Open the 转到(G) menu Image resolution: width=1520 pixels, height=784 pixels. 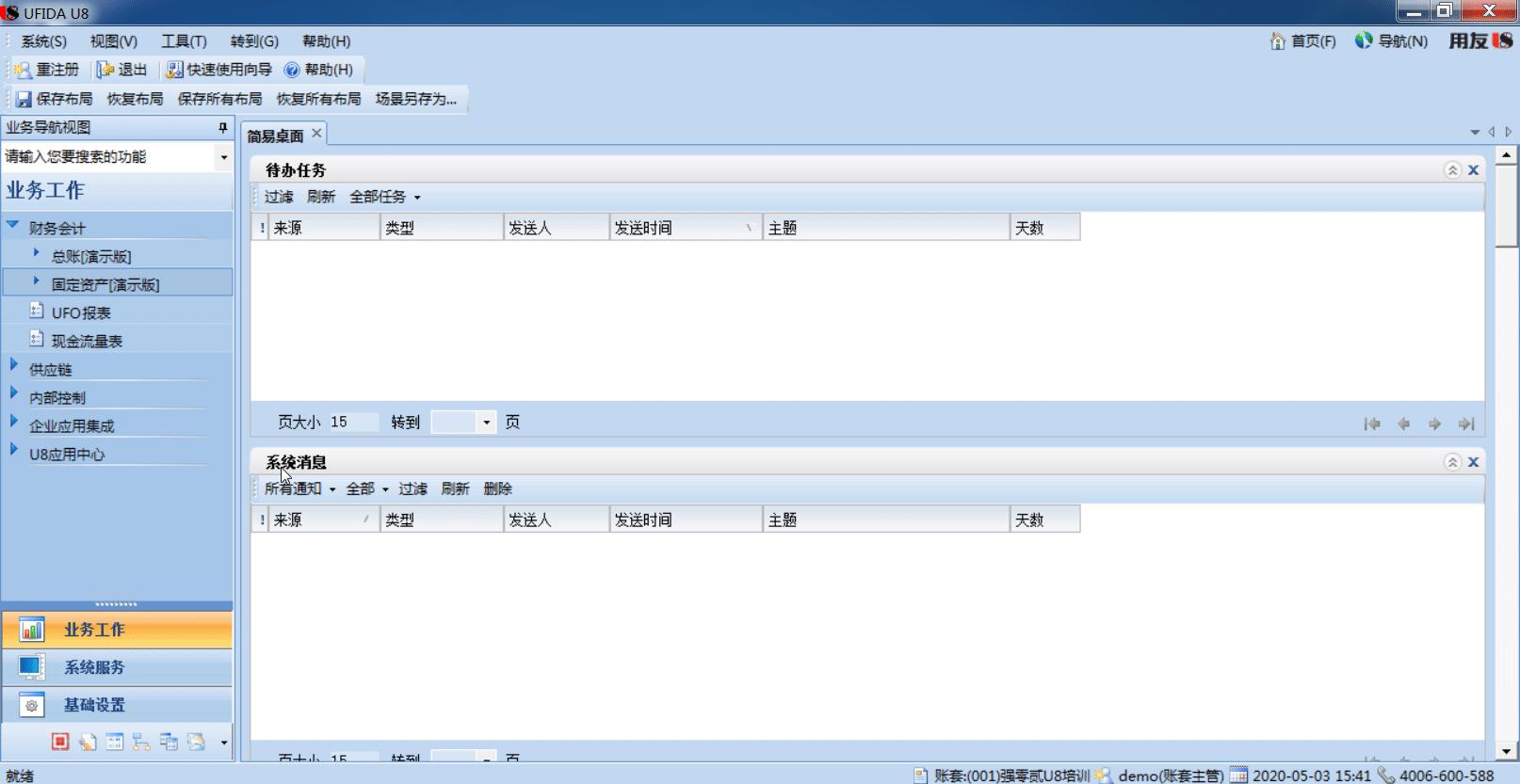[x=254, y=41]
